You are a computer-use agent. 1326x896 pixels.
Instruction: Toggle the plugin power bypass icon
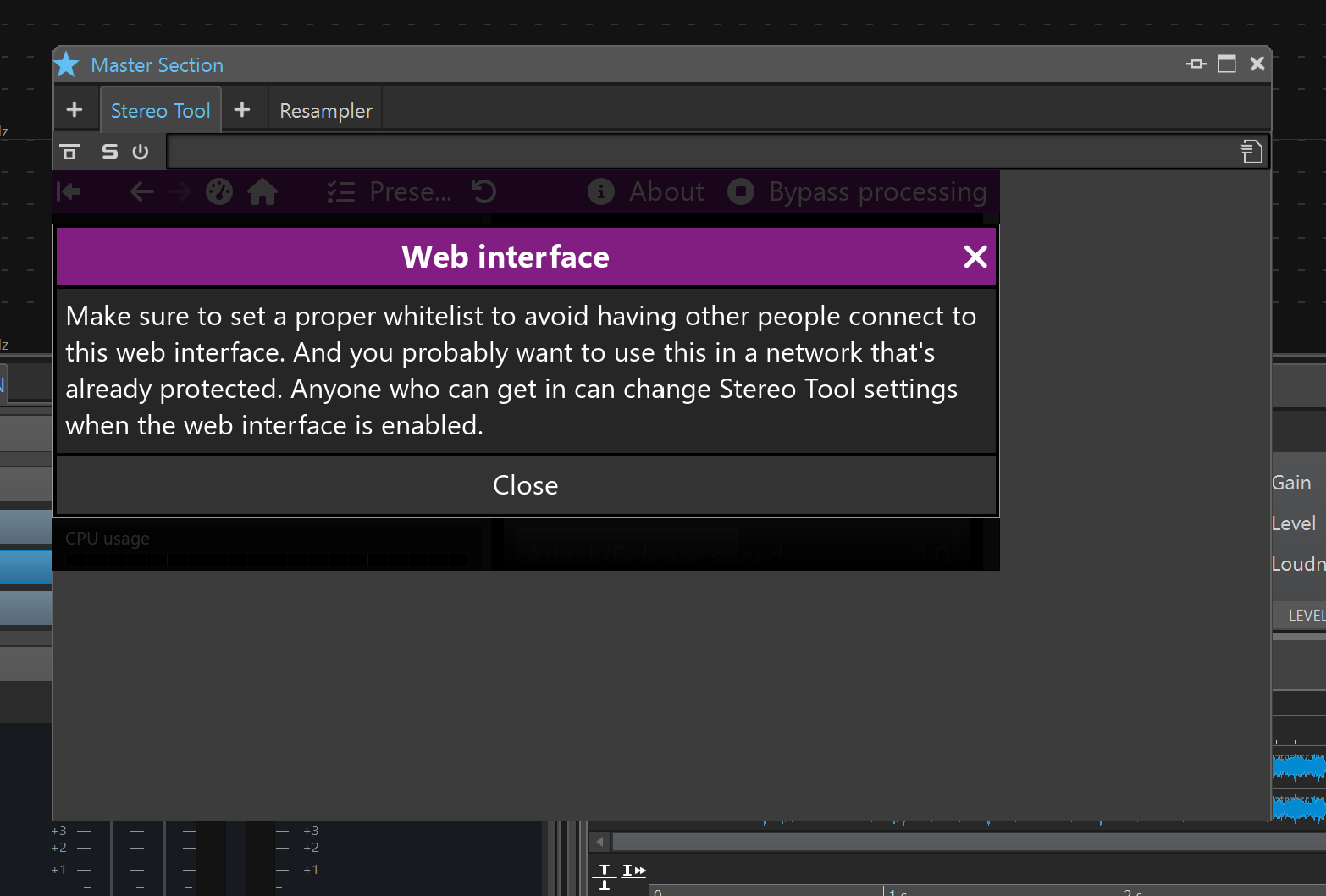(141, 152)
